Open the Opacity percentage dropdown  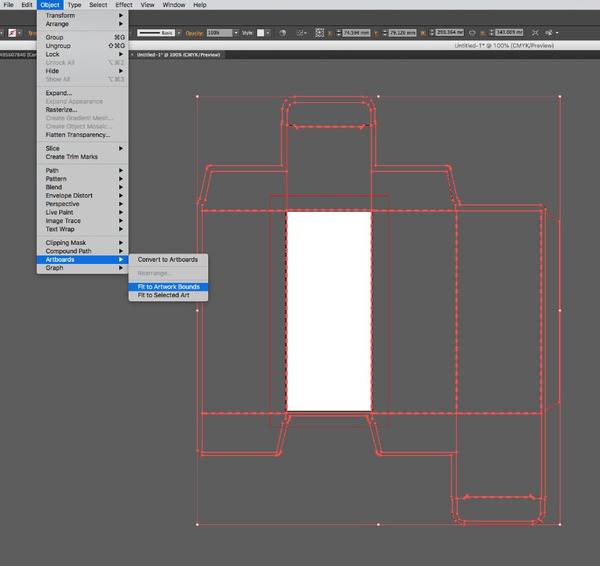236,32
